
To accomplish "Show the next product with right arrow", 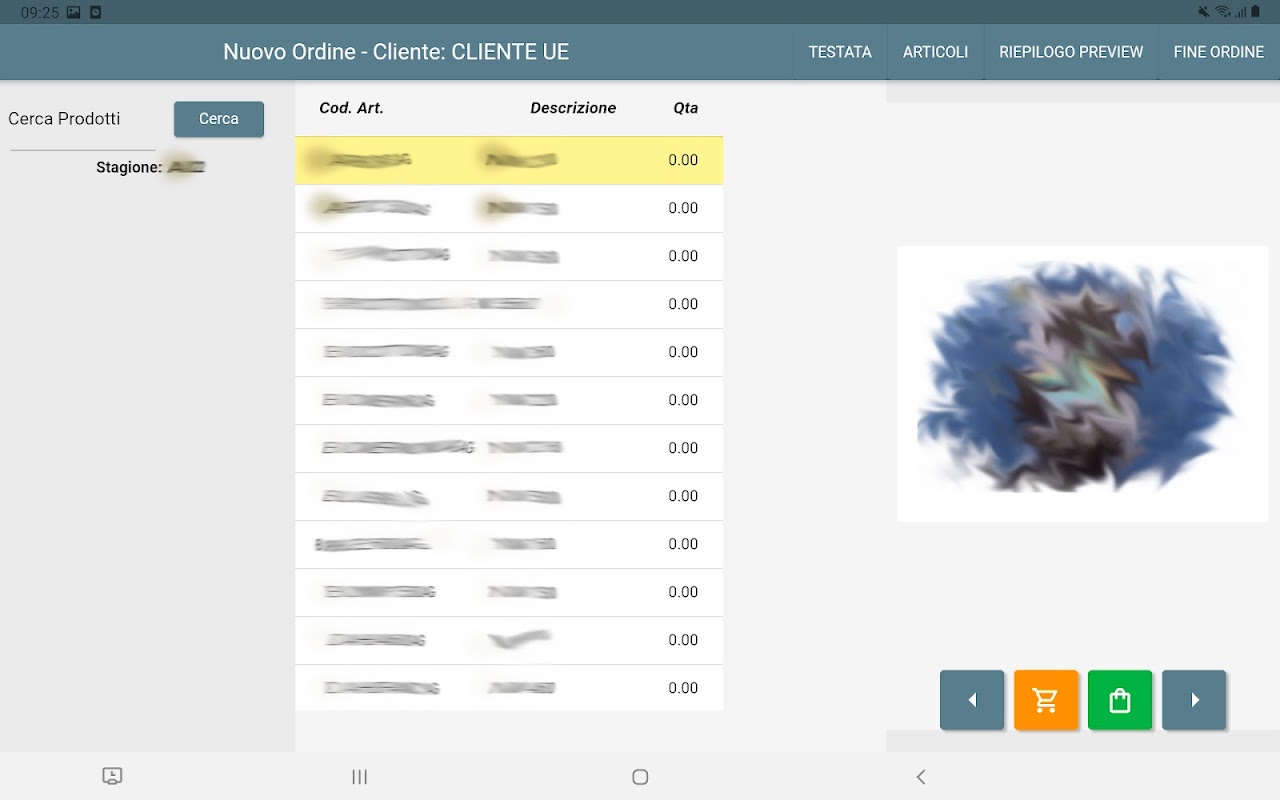I will (x=1194, y=700).
